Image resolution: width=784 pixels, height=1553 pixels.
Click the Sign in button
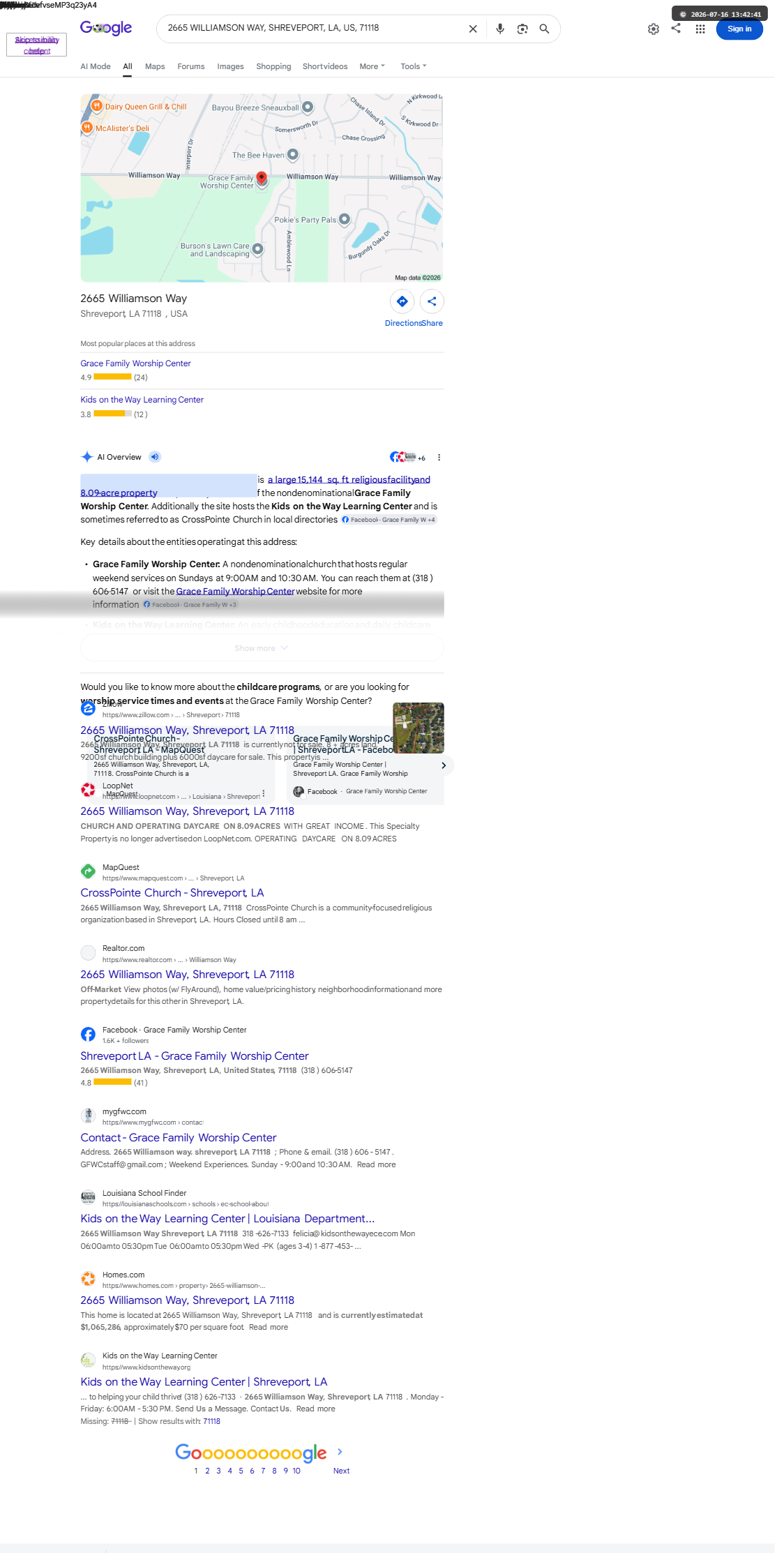click(x=739, y=29)
